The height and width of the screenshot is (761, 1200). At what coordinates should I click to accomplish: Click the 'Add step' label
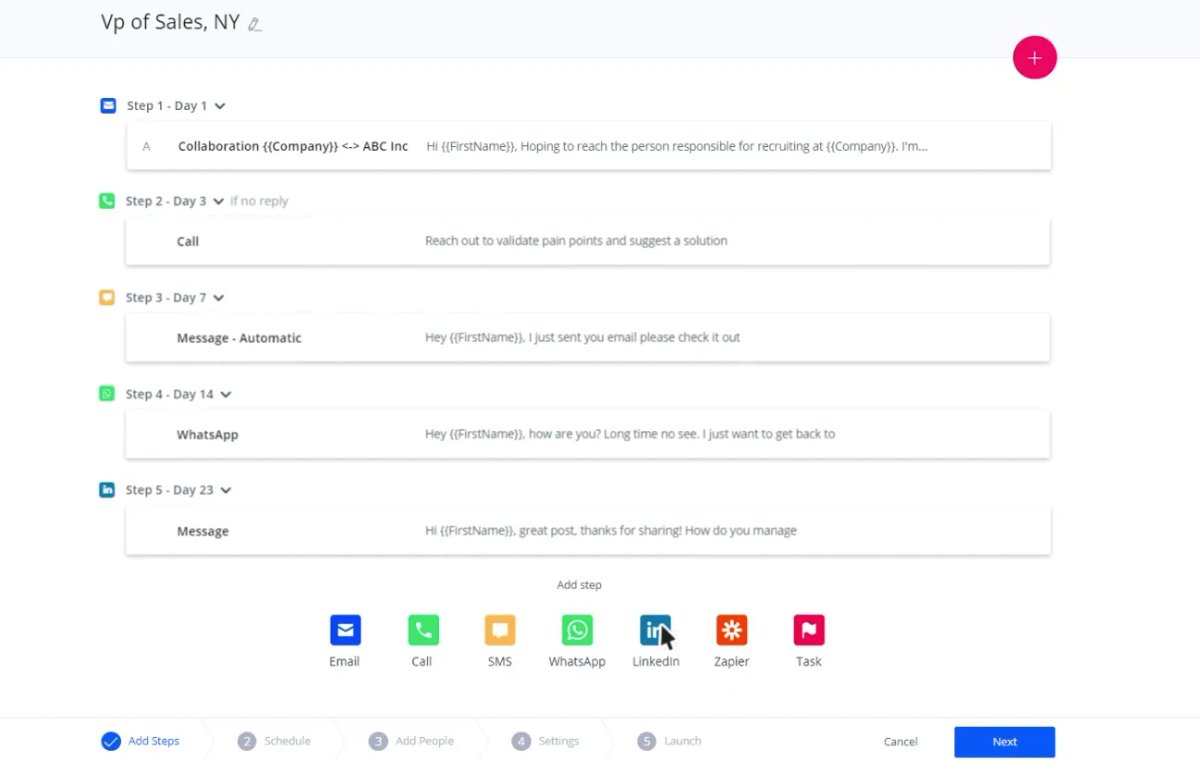pyautogui.click(x=579, y=585)
